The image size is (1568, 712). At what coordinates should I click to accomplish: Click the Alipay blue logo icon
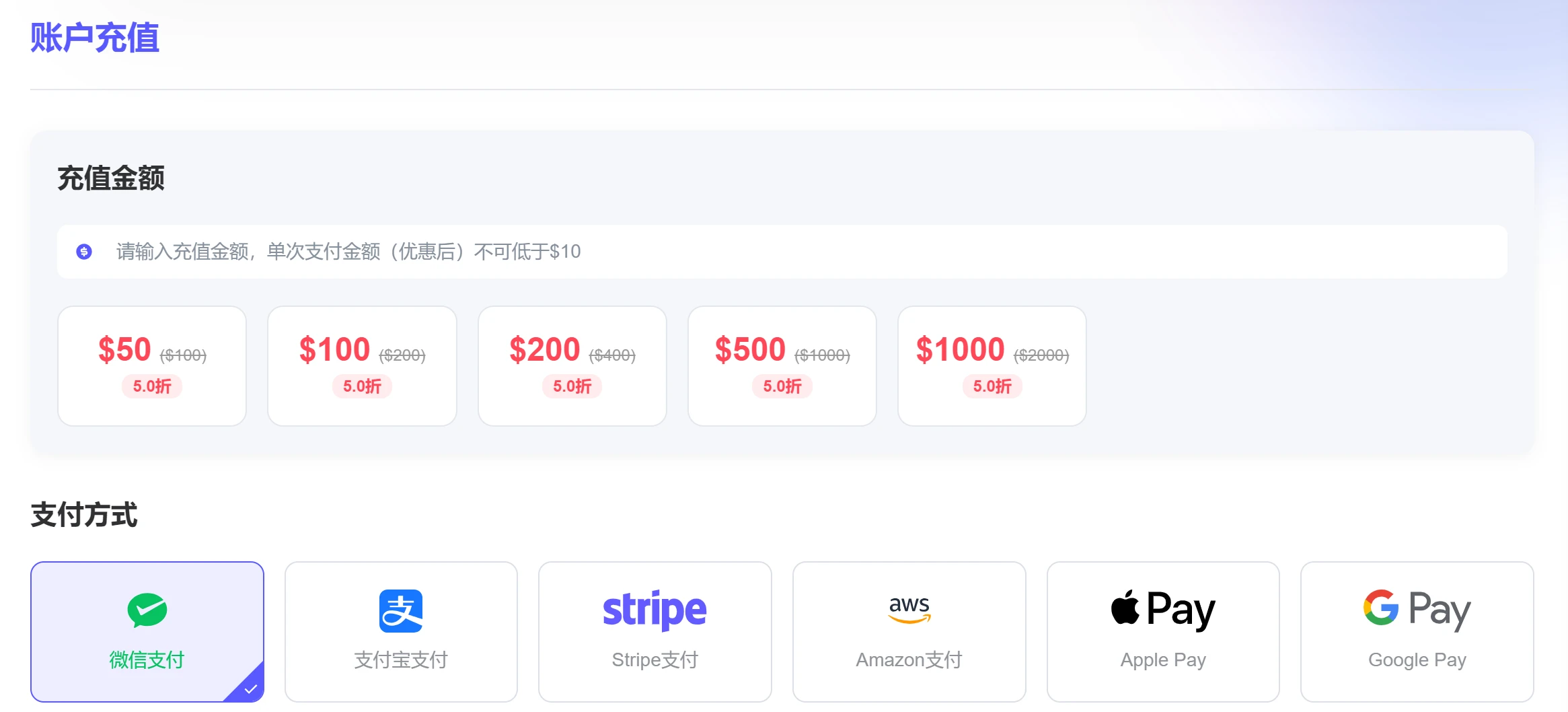[401, 611]
